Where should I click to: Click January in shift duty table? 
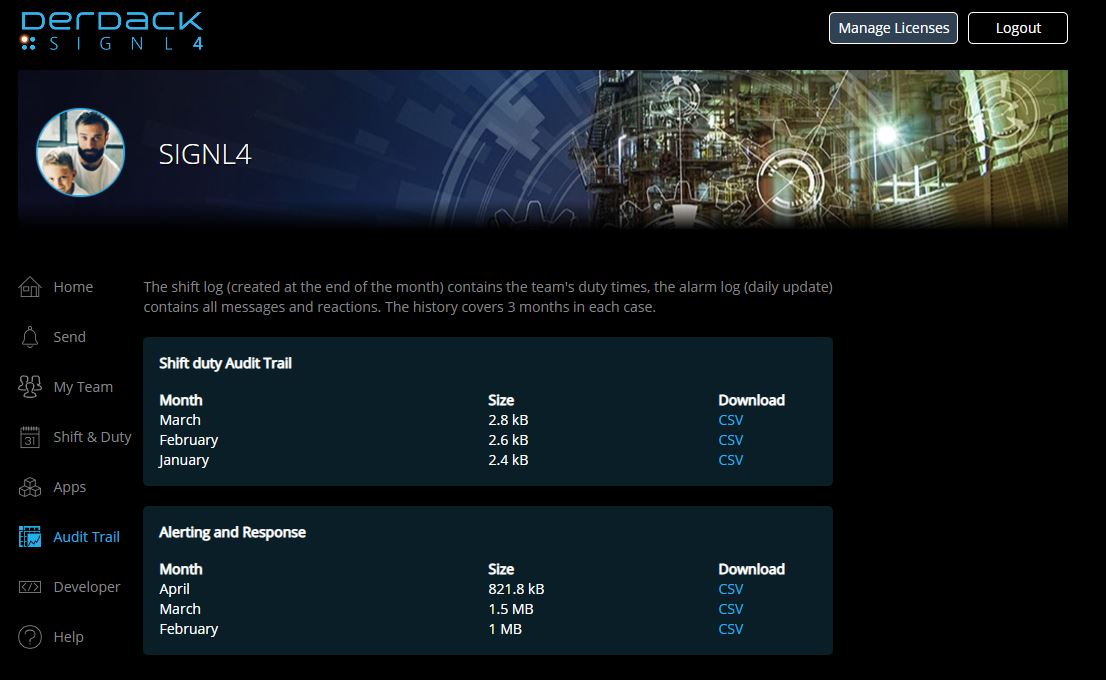tap(184, 460)
